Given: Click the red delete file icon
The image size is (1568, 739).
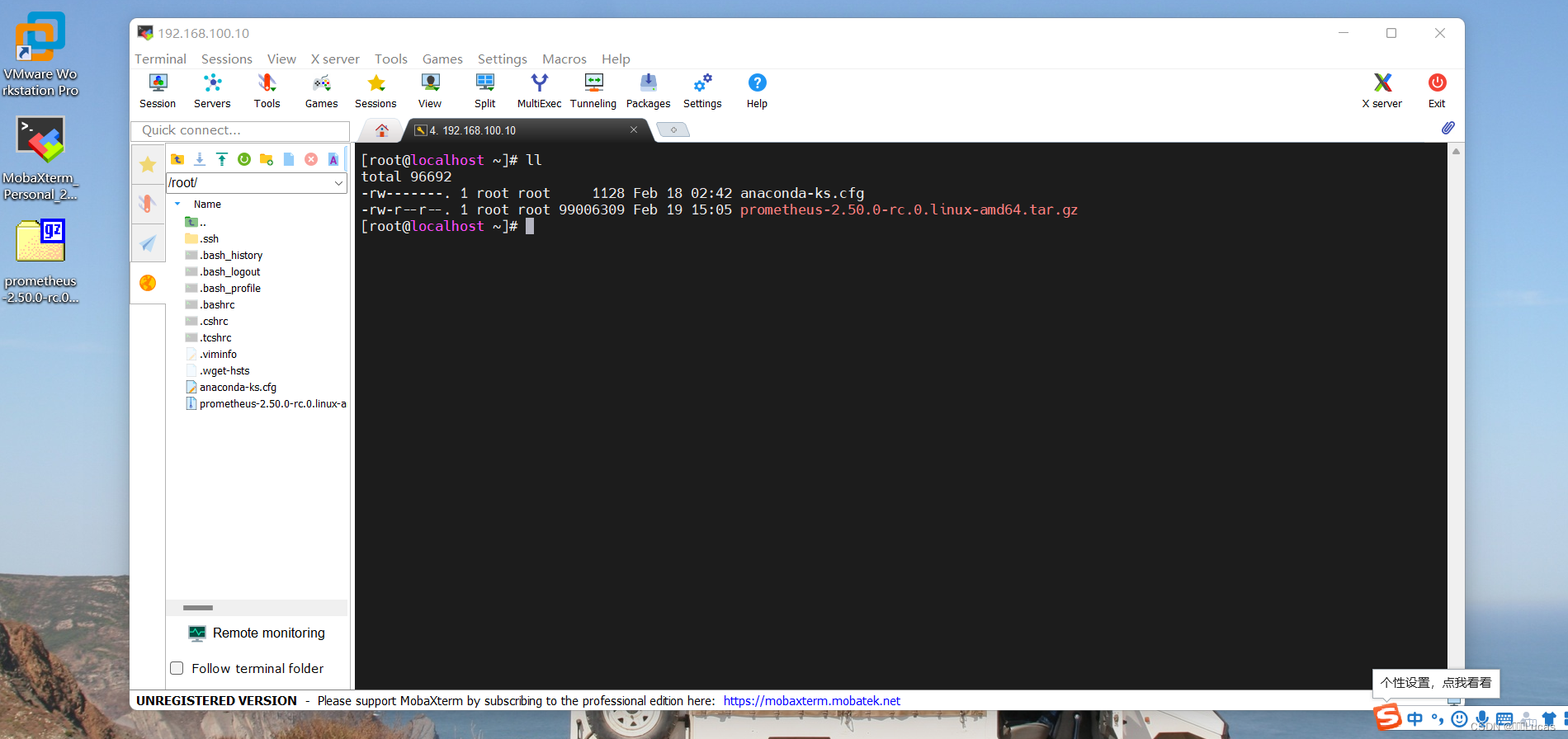Looking at the screenshot, I should [x=311, y=159].
